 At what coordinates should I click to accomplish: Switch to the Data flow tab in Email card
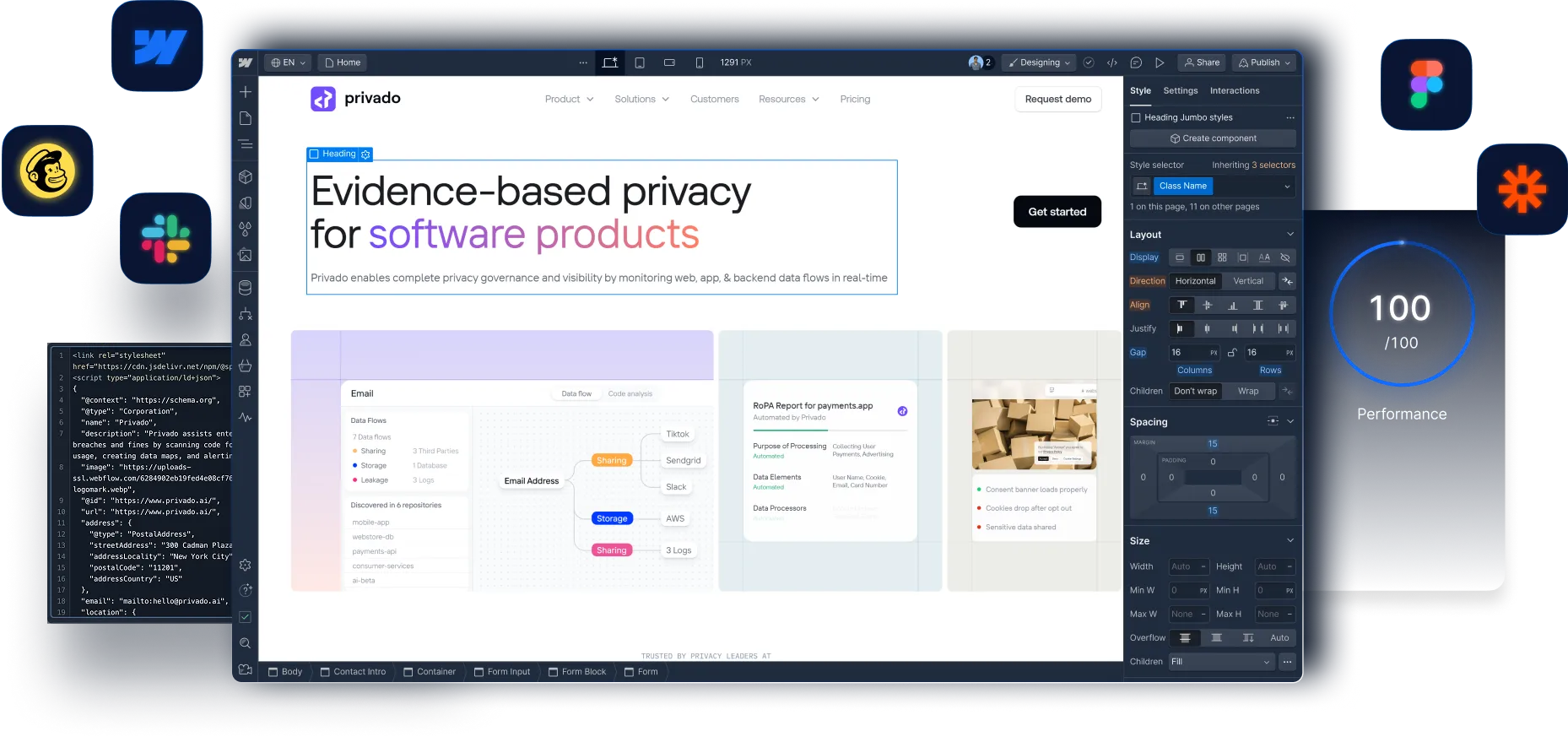(576, 394)
